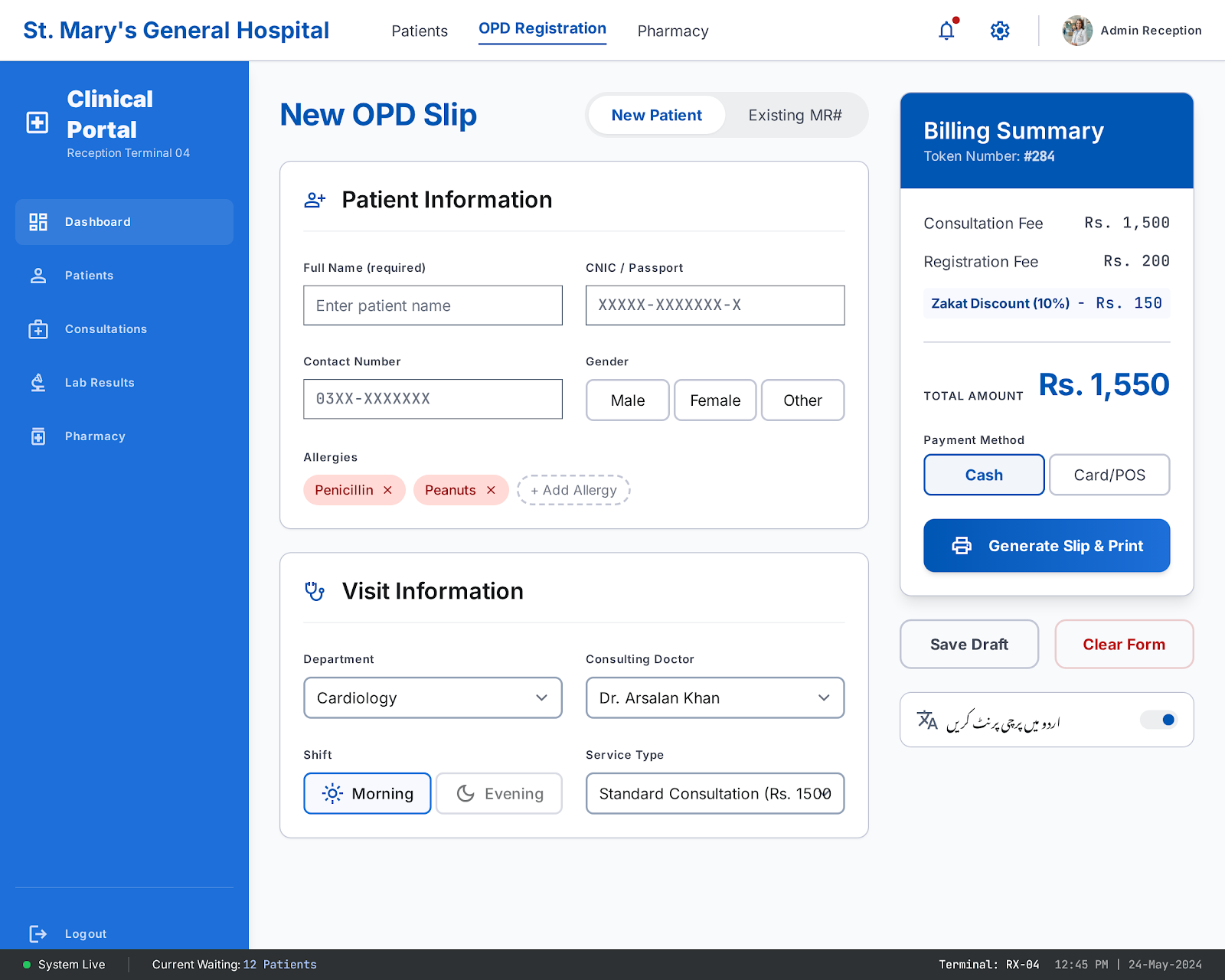Click the Zakat Discount (10%) row

(x=1047, y=303)
